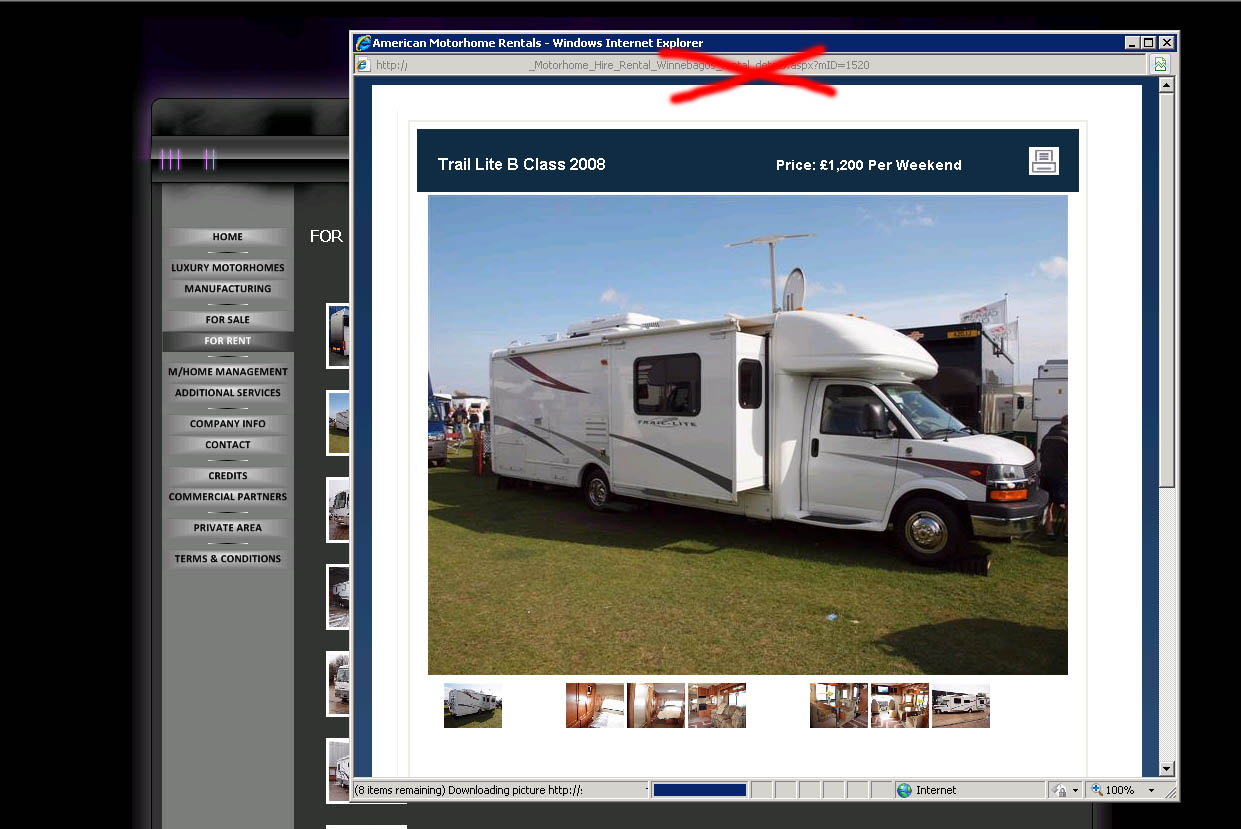Viewport: 1241px width, 829px height.
Task: Click the Internet Explorer logo in title bar
Action: pos(363,43)
